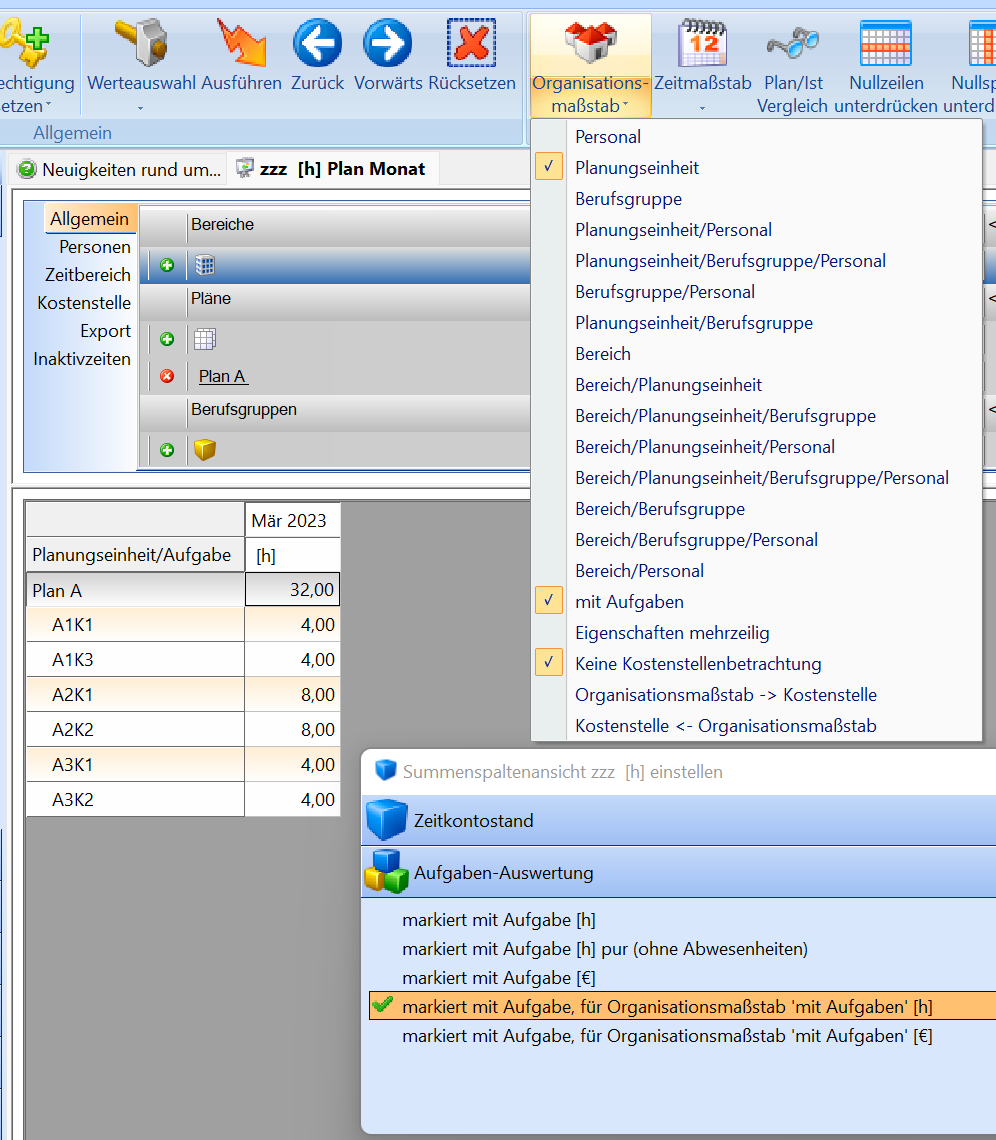Image resolution: width=996 pixels, height=1140 pixels.
Task: Click the Vorwärts forward arrow icon
Action: point(388,45)
